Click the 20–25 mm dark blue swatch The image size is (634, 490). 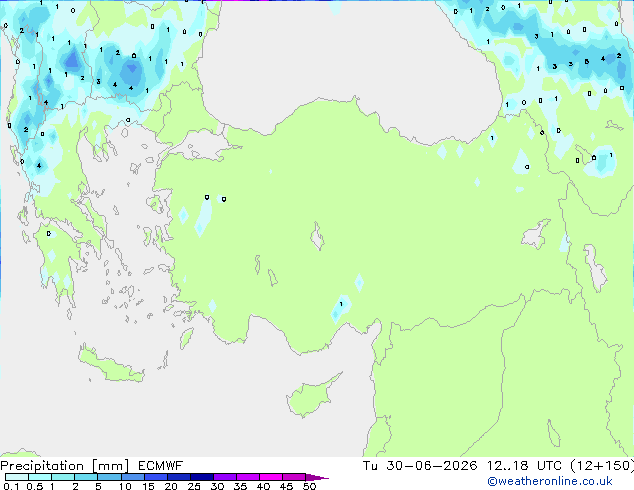[178, 477]
